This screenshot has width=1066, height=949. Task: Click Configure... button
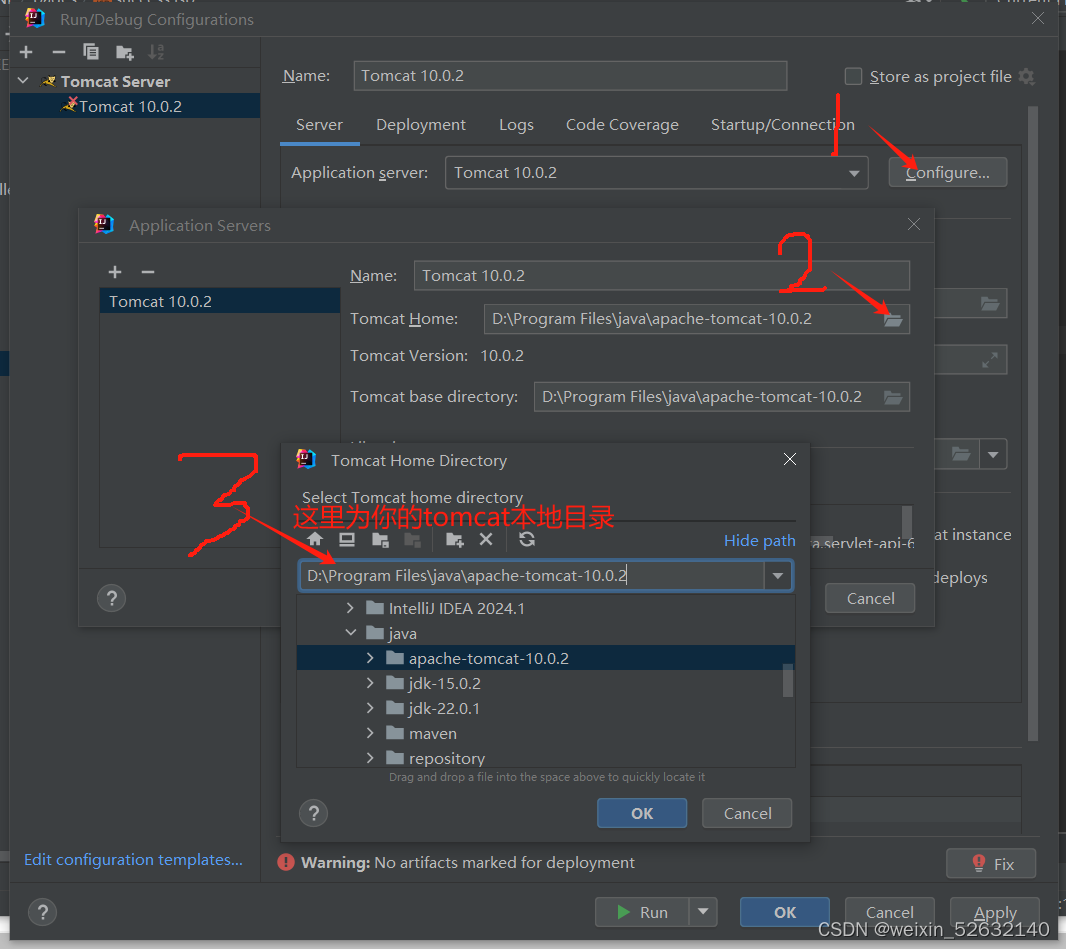pos(947,173)
